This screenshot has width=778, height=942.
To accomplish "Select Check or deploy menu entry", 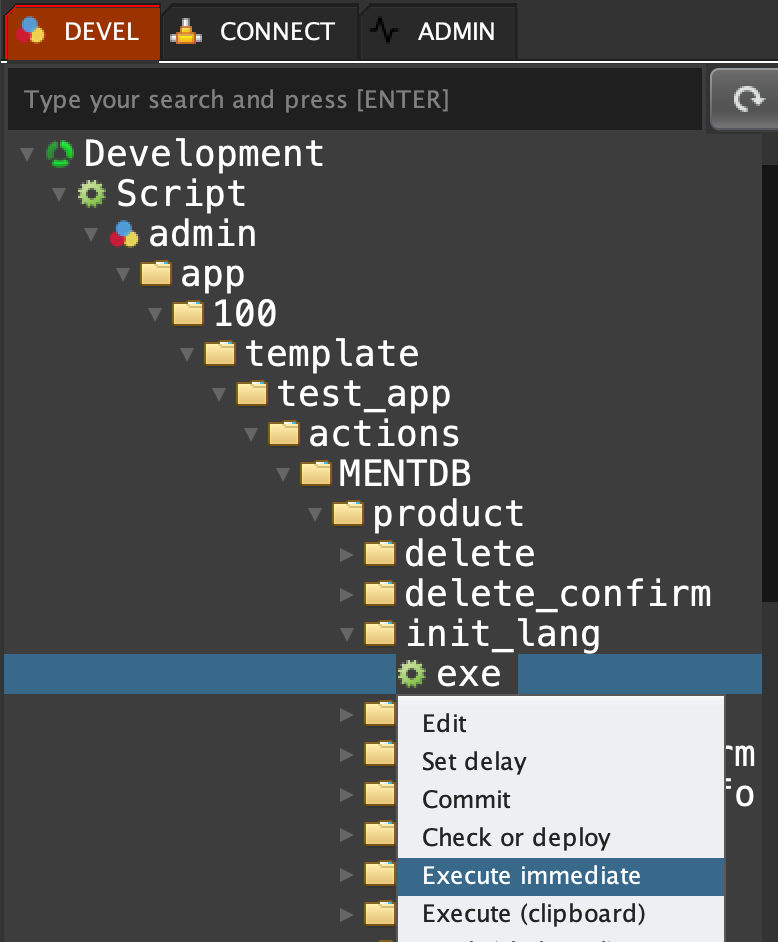I will pos(516,838).
